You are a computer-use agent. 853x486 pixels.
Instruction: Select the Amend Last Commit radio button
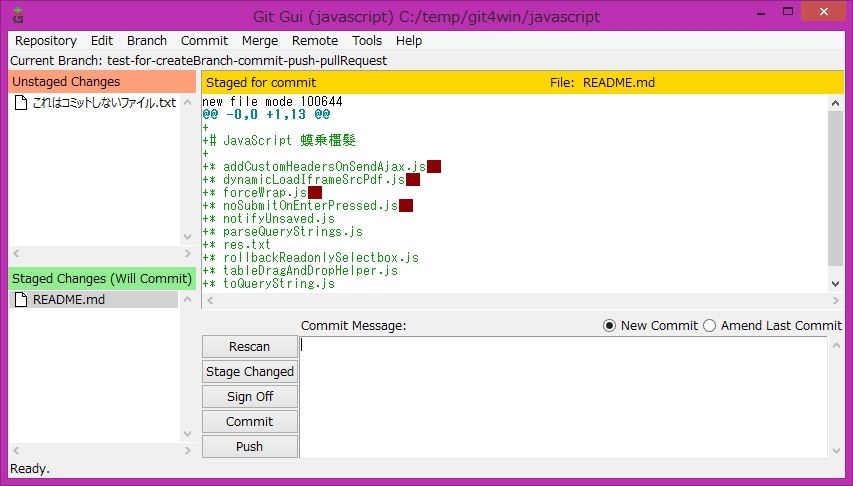point(709,325)
